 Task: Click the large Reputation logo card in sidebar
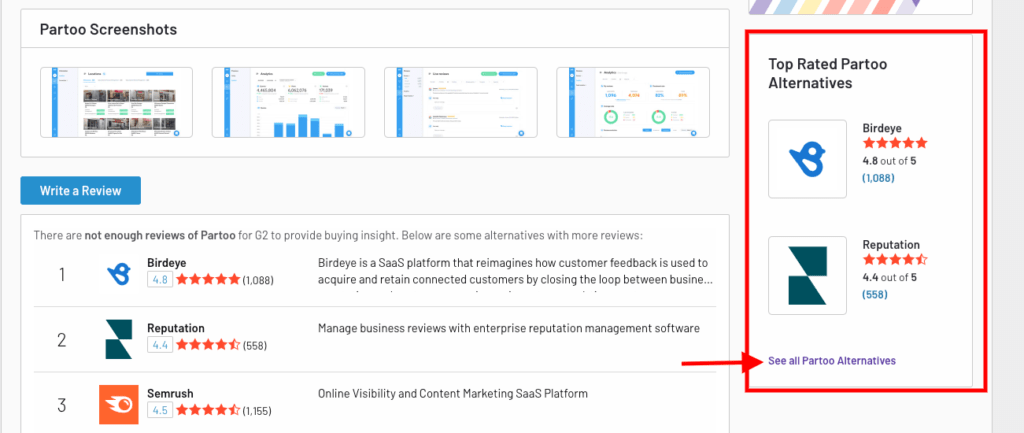tap(807, 275)
